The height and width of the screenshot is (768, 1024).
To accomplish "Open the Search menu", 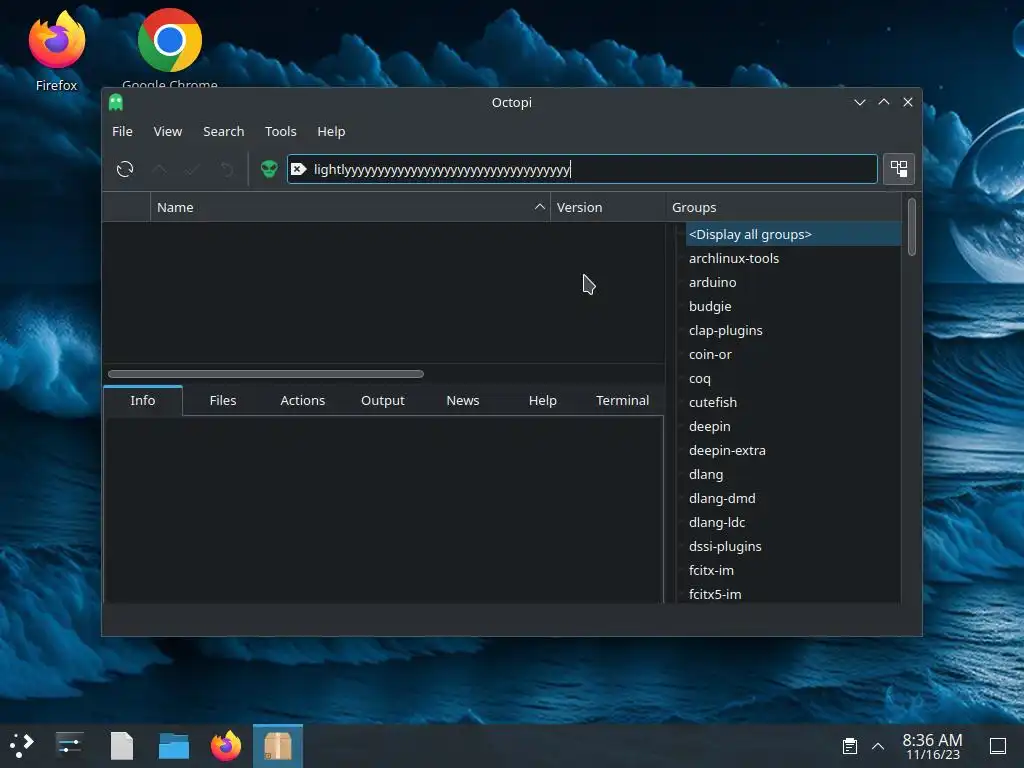I will [223, 131].
